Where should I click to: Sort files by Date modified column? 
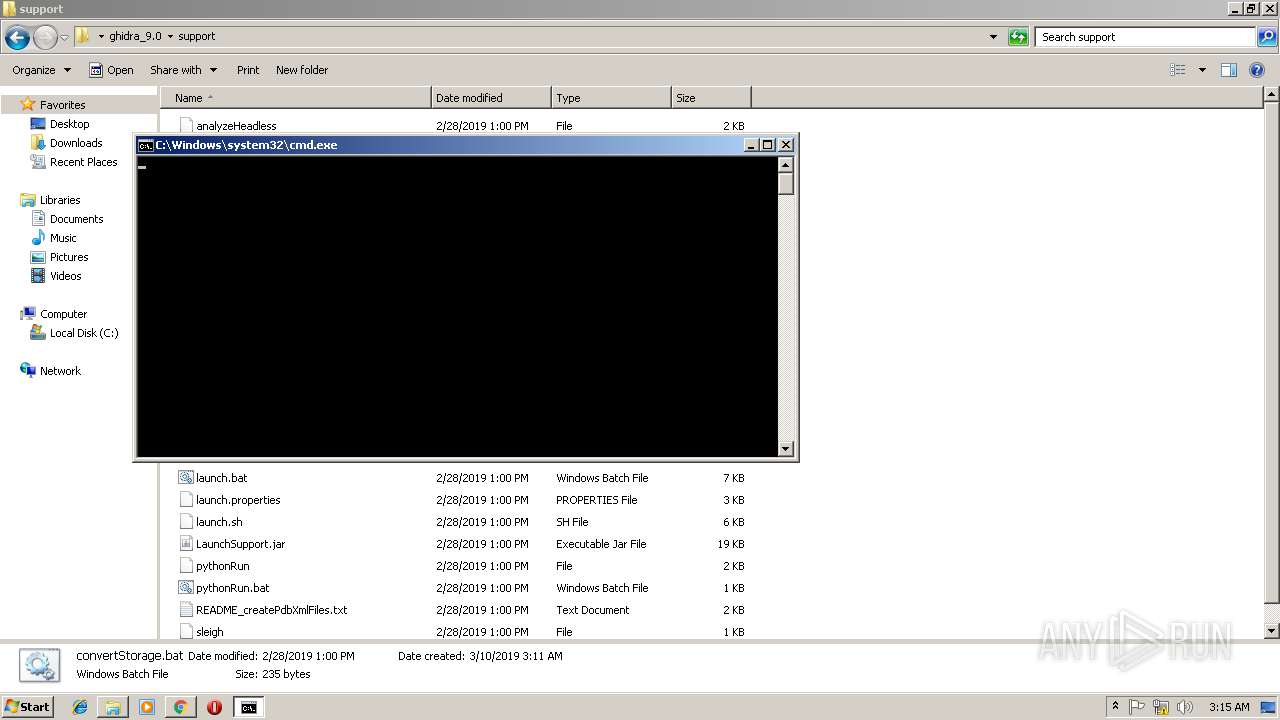[491, 98]
